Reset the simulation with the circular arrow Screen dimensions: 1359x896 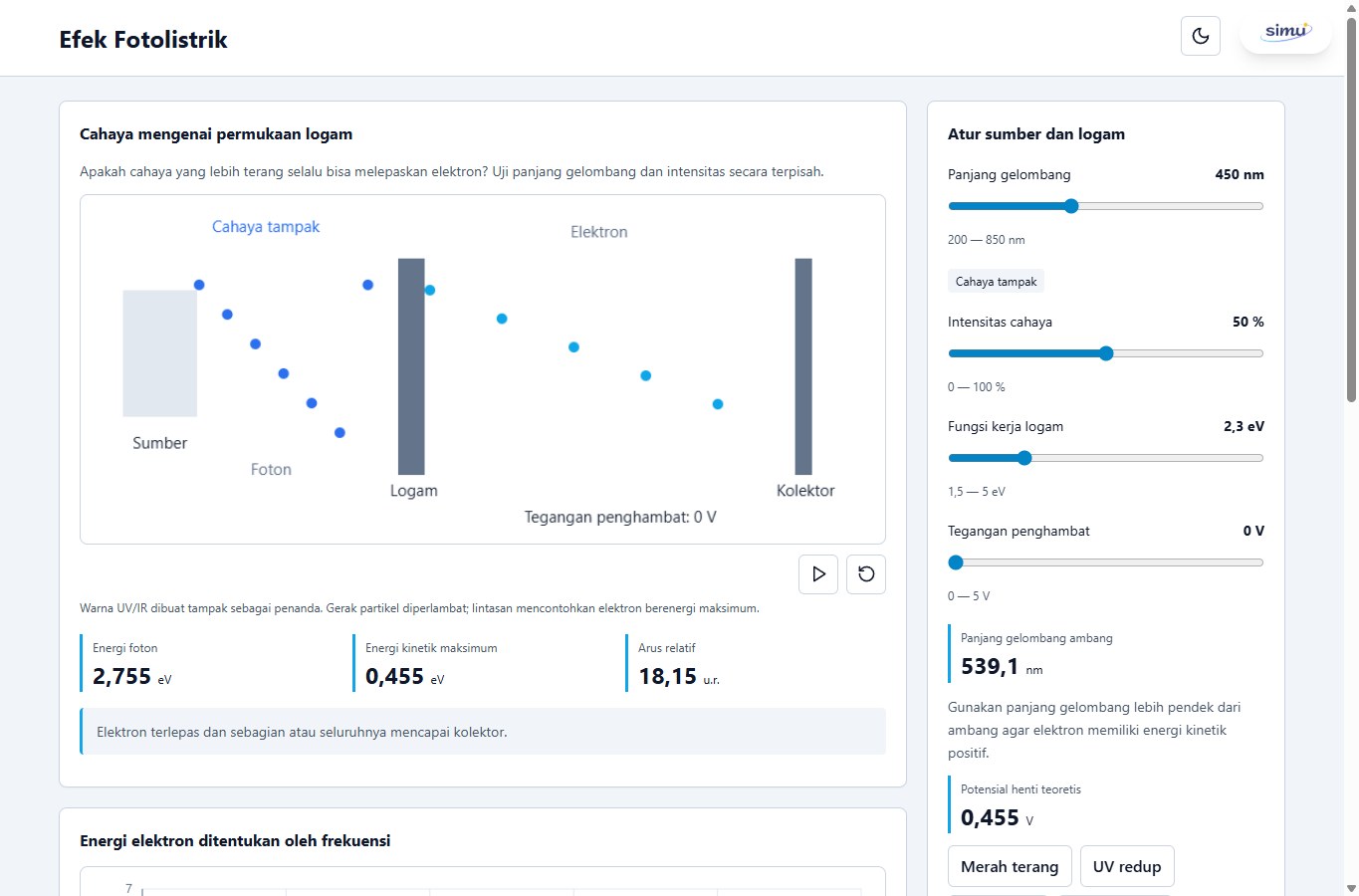(x=866, y=574)
